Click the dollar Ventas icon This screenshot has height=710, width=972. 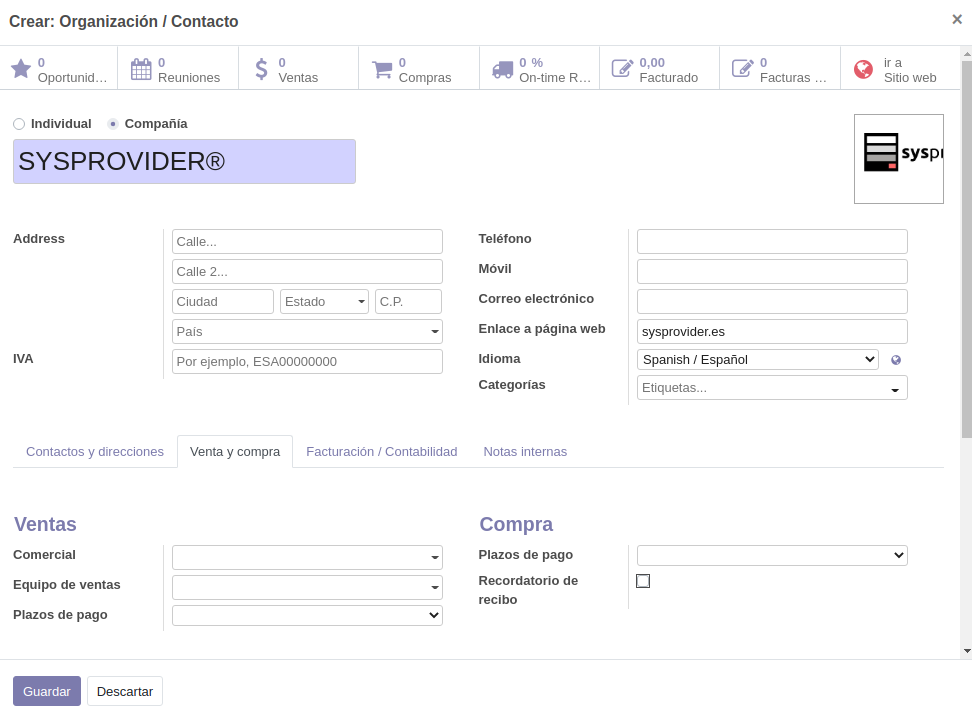pos(262,69)
